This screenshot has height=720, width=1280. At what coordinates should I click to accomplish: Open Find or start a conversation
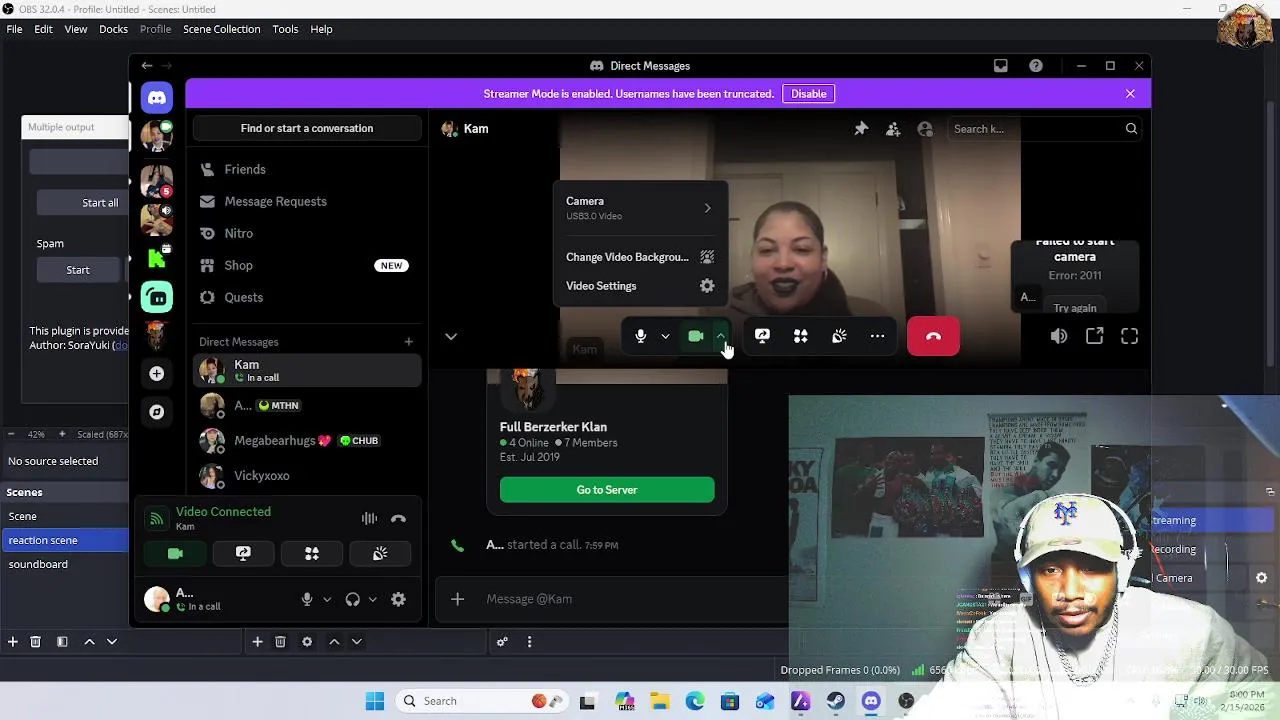pos(307,128)
